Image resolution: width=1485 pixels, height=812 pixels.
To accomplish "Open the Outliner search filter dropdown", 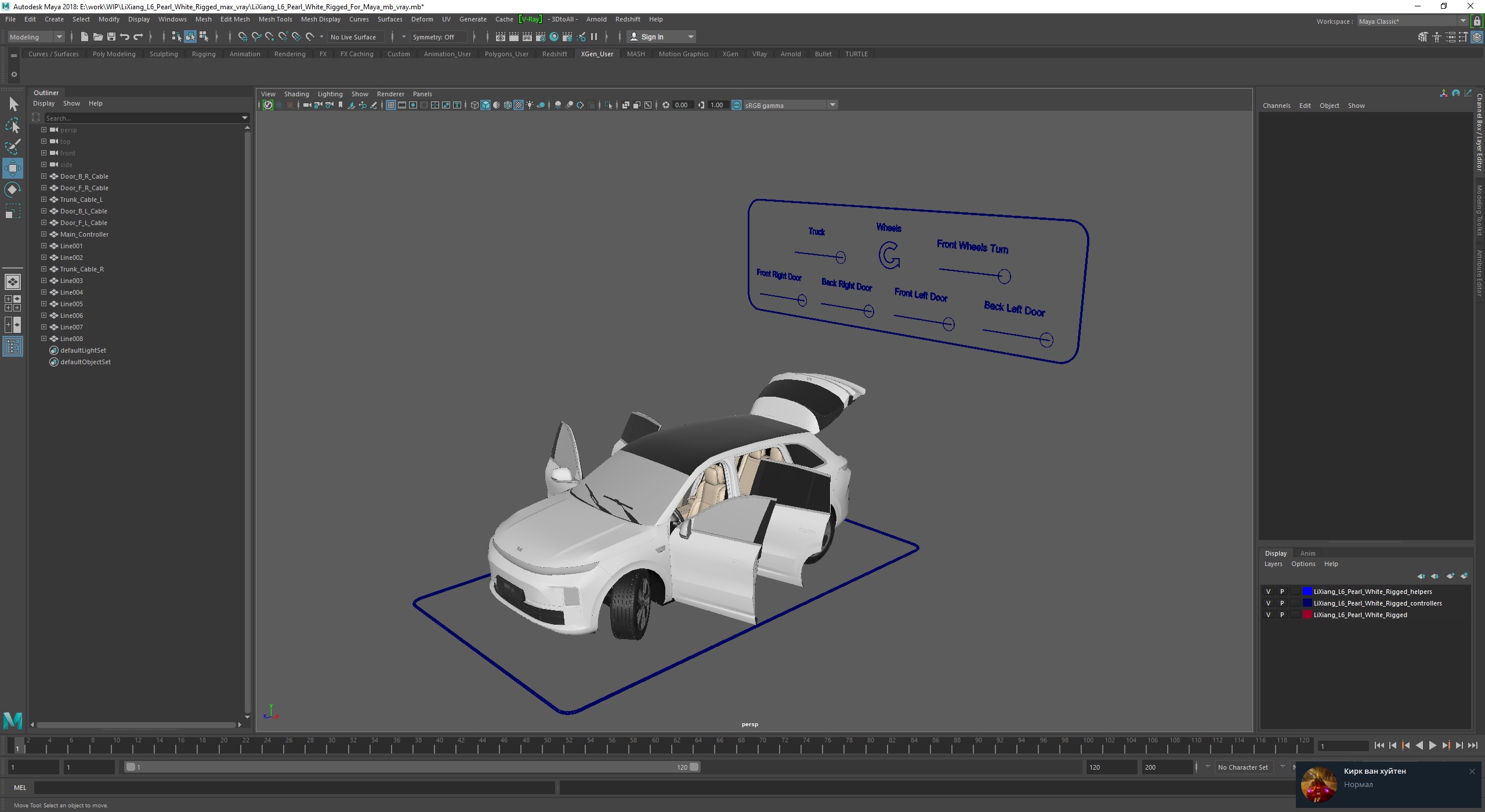I will (245, 118).
